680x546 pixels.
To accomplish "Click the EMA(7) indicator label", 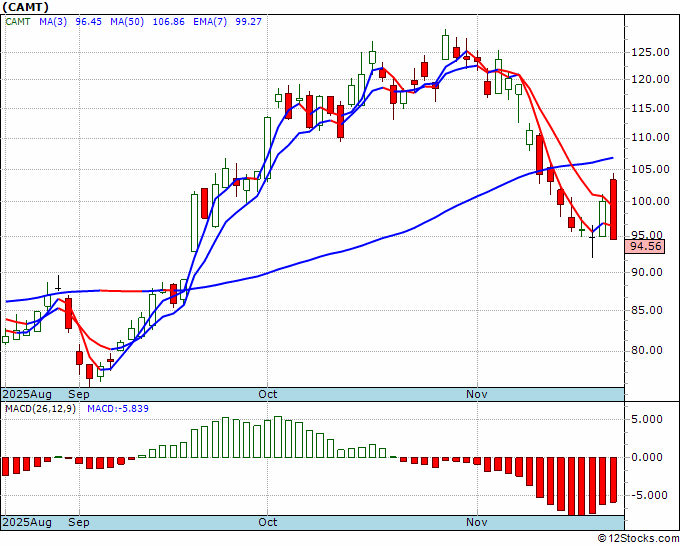I will pyautogui.click(x=210, y=22).
